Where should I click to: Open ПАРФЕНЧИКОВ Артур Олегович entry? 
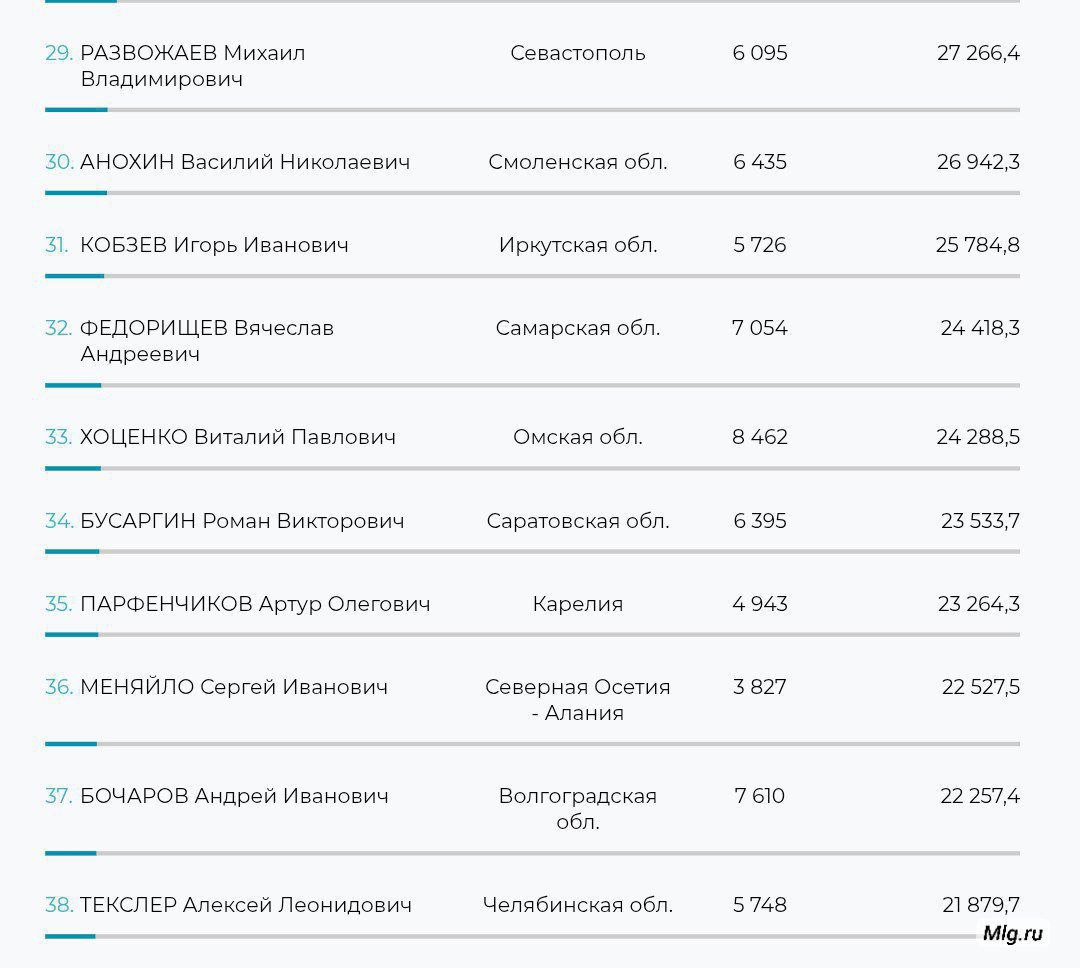pos(255,604)
